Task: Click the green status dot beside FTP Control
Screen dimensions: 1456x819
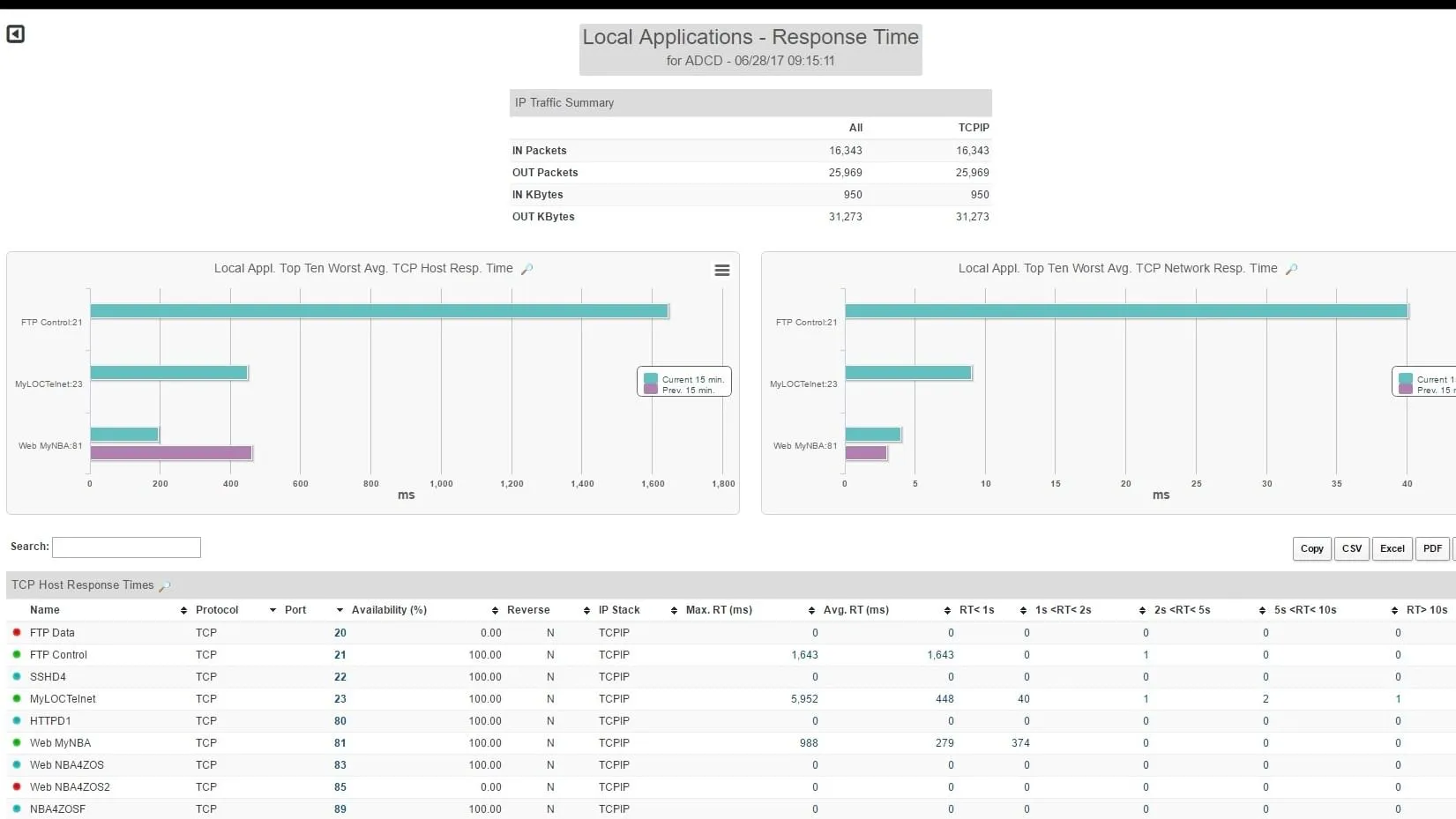Action: pyautogui.click(x=16, y=655)
